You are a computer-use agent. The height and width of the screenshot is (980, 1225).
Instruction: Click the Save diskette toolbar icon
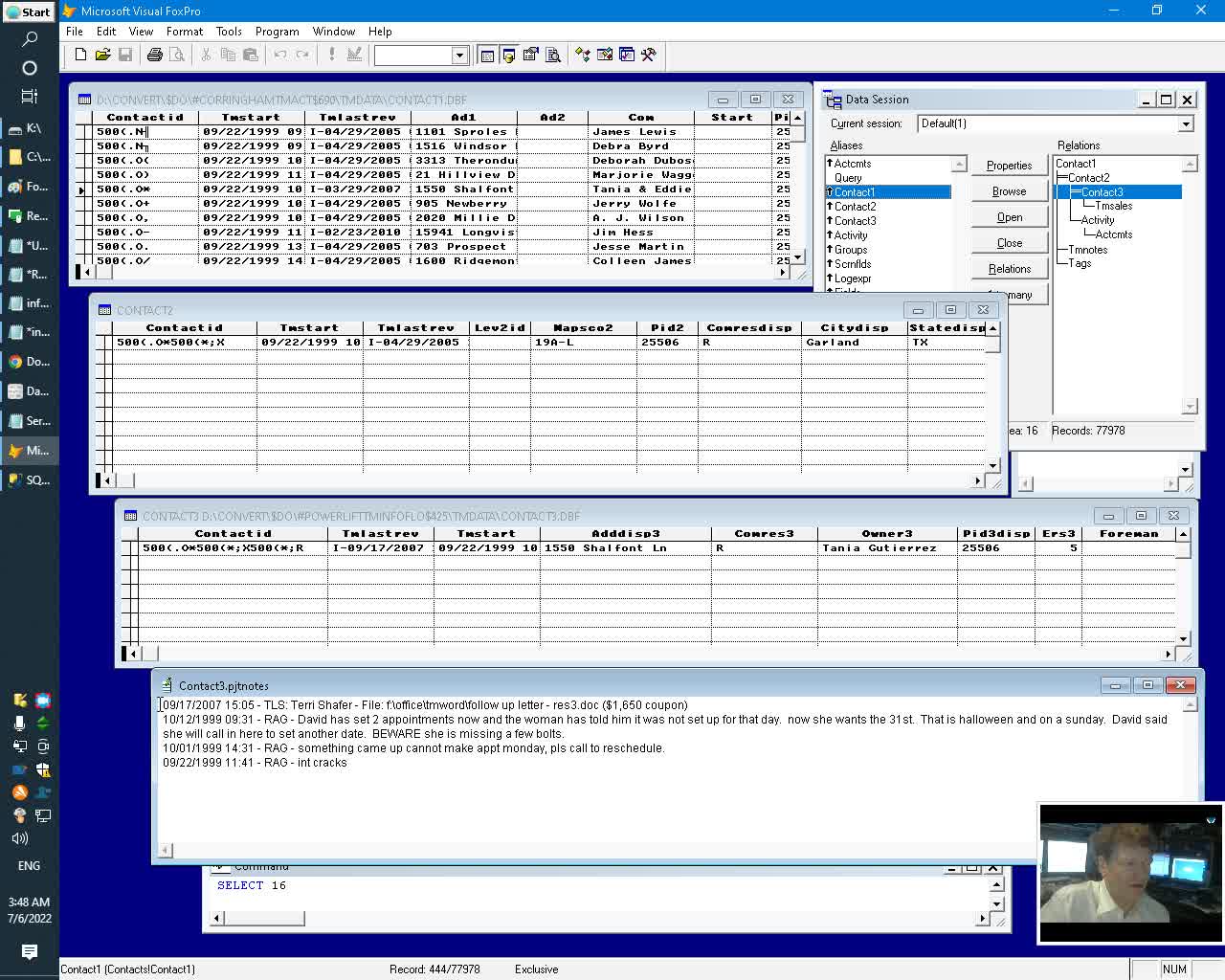tap(124, 56)
